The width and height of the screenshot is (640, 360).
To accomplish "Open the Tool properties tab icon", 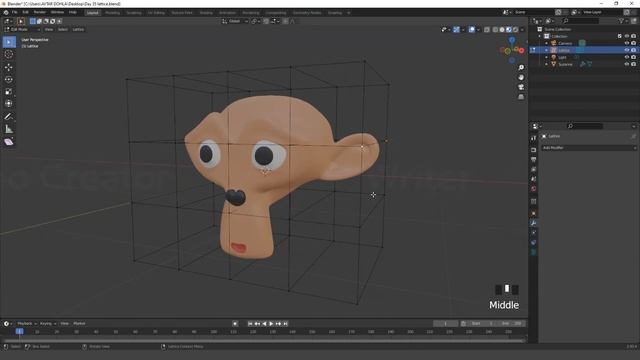I will point(533,138).
